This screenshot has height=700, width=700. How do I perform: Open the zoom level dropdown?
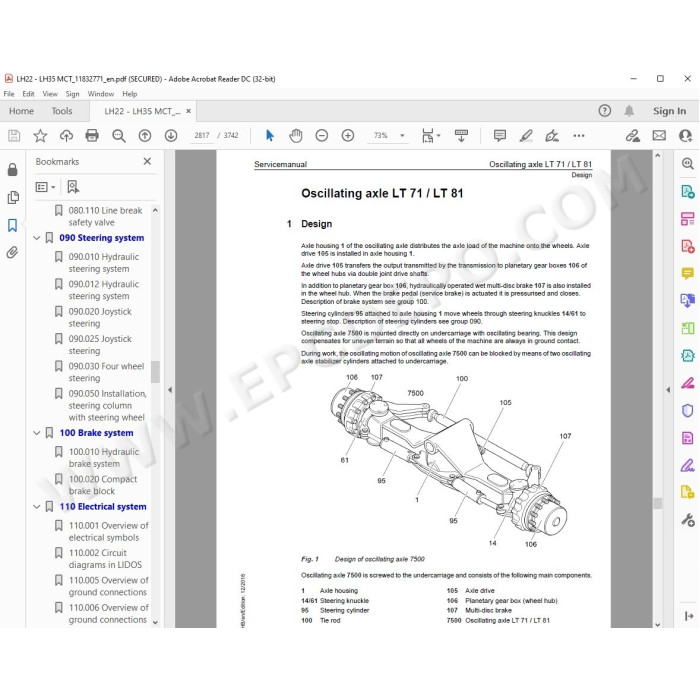(x=402, y=135)
